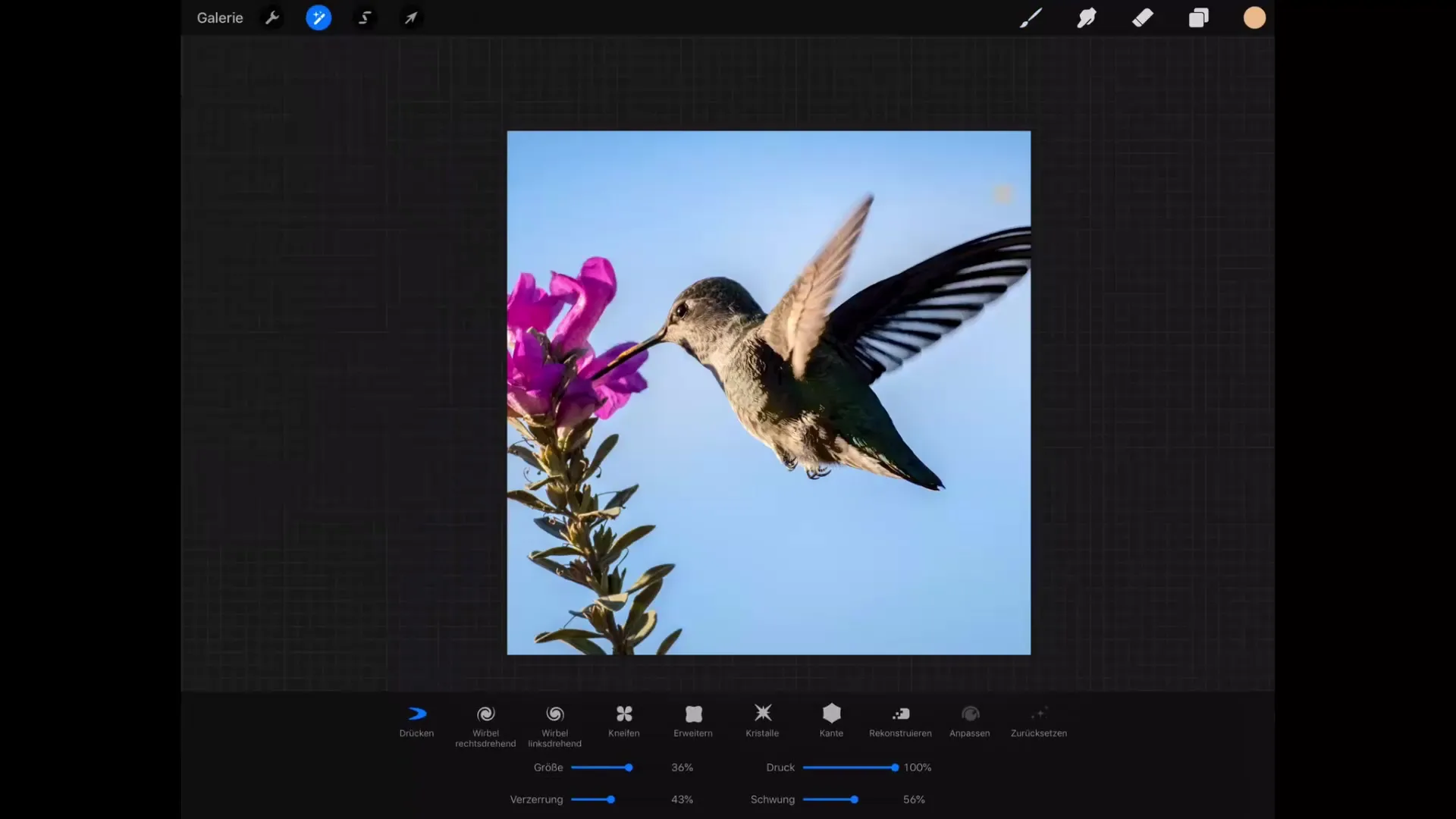Return to the Galerie view
This screenshot has height=819, width=1456.
pos(220,17)
